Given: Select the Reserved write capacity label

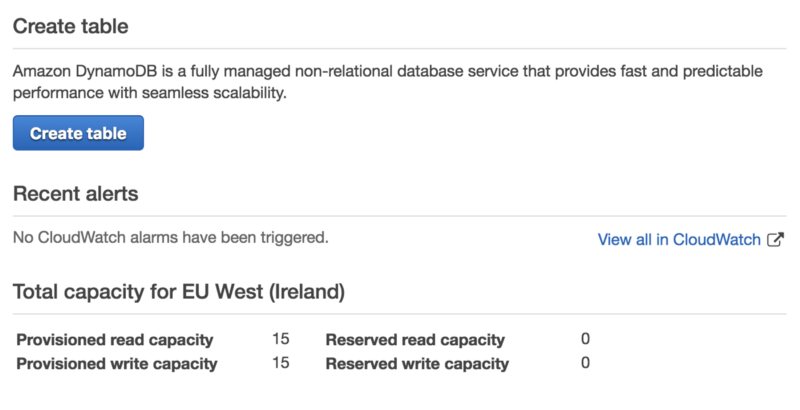Looking at the screenshot, I should pos(417,364).
